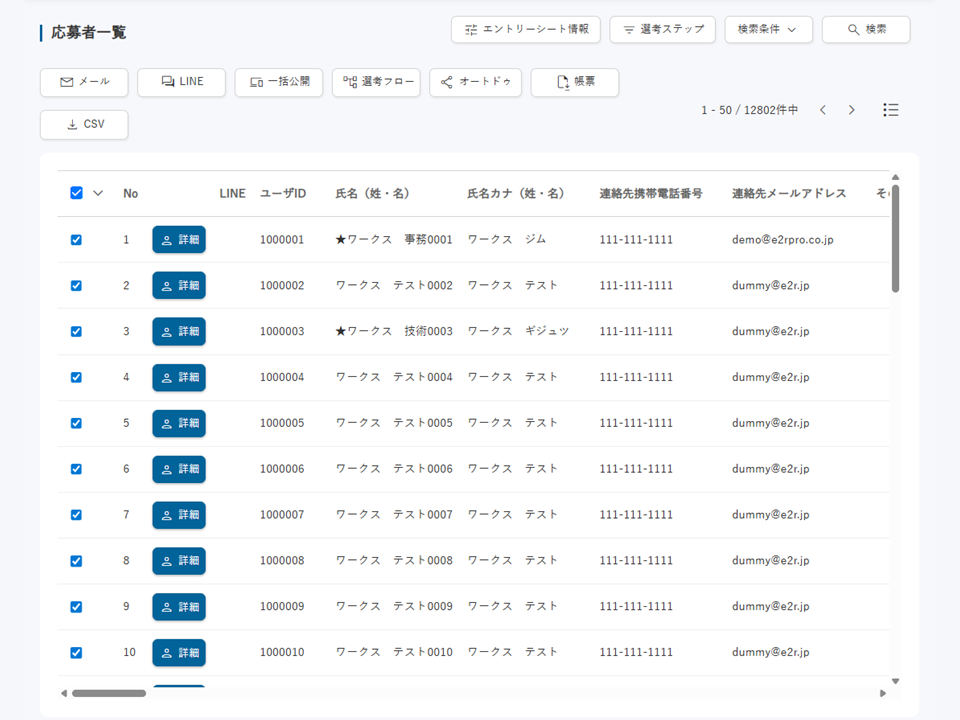The width and height of the screenshot is (960, 720).
Task: Open the 帳票 document icon
Action: point(575,82)
